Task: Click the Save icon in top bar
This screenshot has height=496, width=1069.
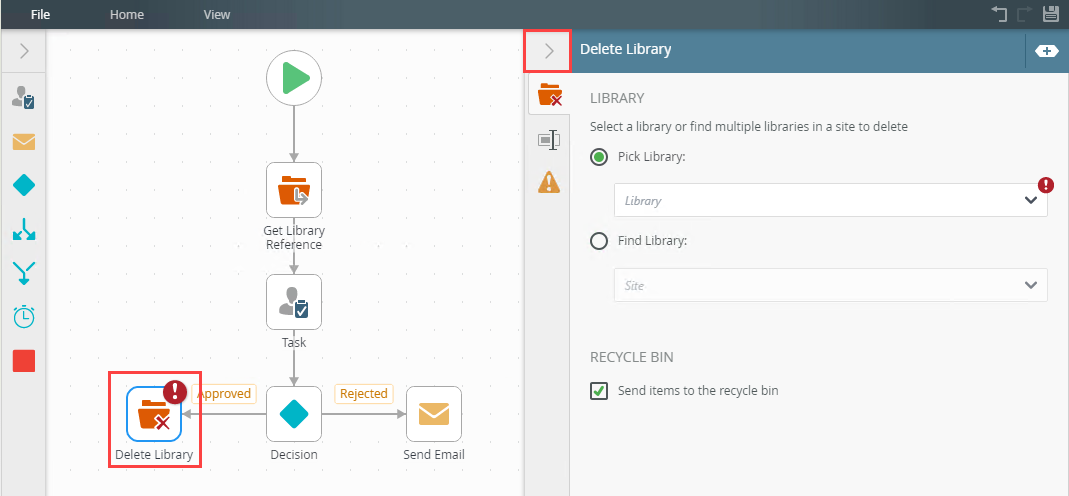Action: (1051, 14)
